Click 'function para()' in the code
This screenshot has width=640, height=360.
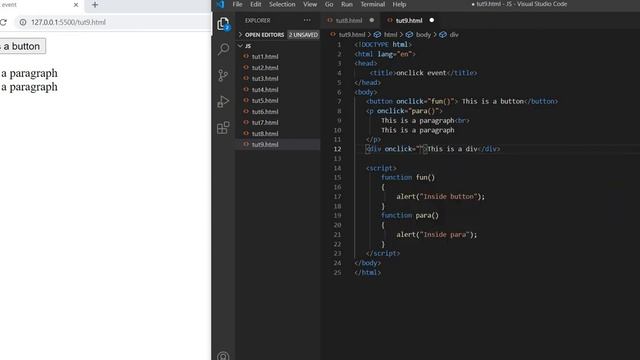pyautogui.click(x=410, y=216)
